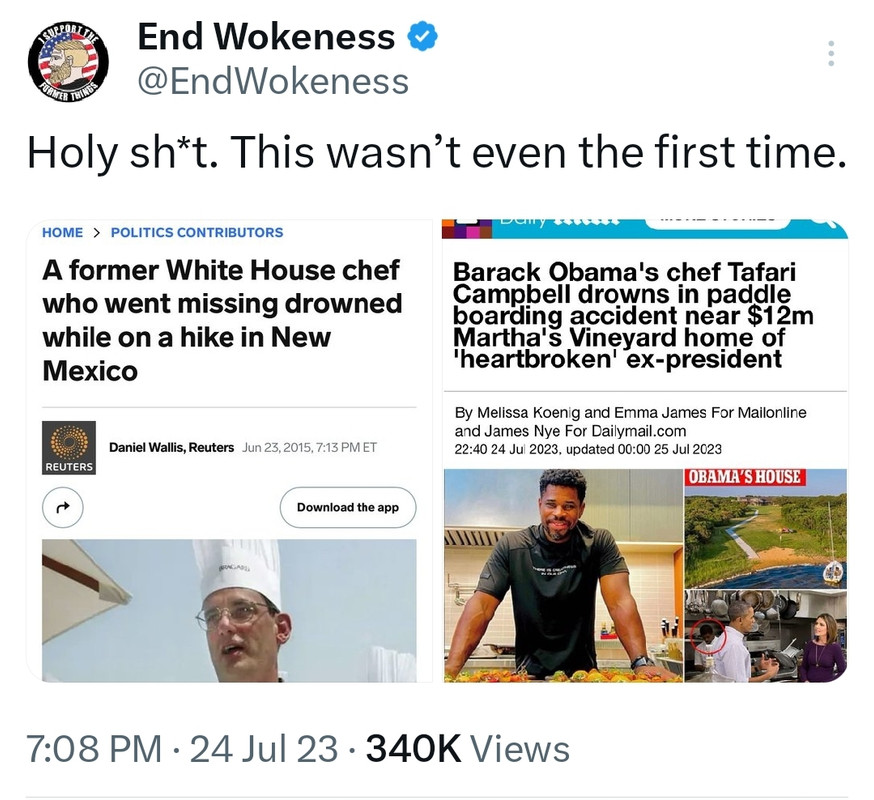The height and width of the screenshot is (800, 874).
Task: Click the blue verified checkmark badge
Action: tap(423, 36)
